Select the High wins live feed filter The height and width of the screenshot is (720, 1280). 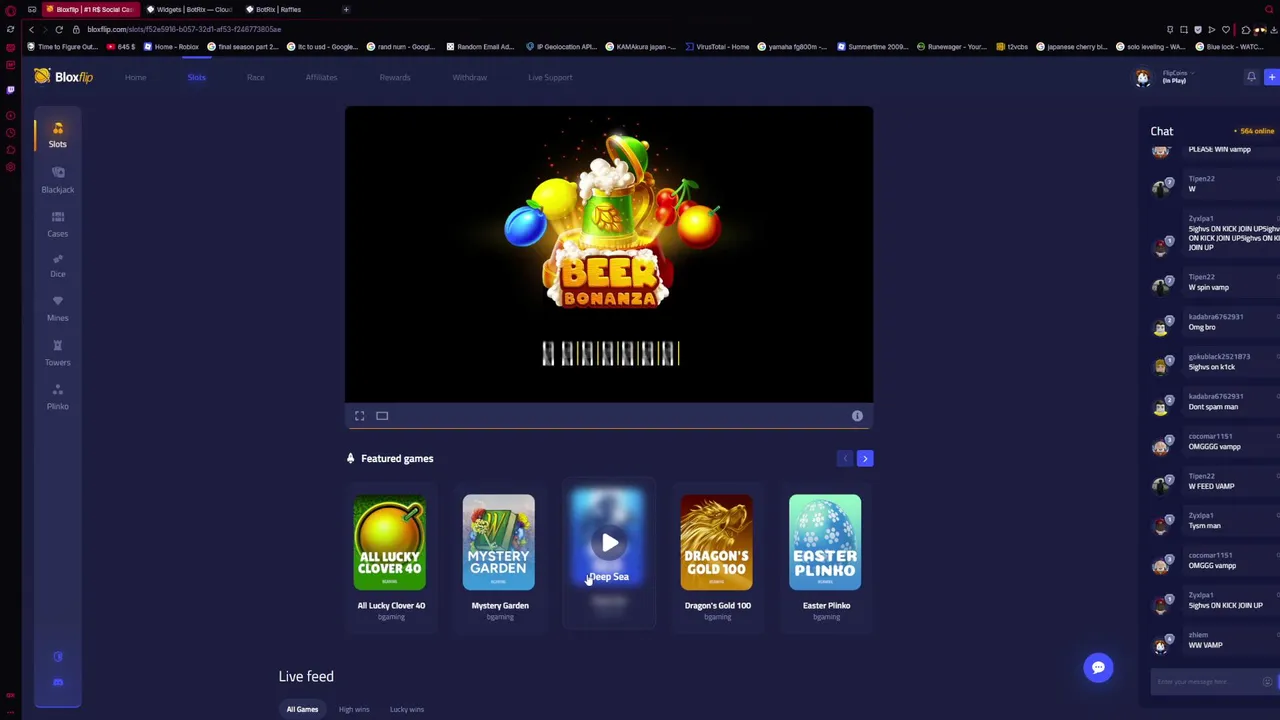[354, 709]
